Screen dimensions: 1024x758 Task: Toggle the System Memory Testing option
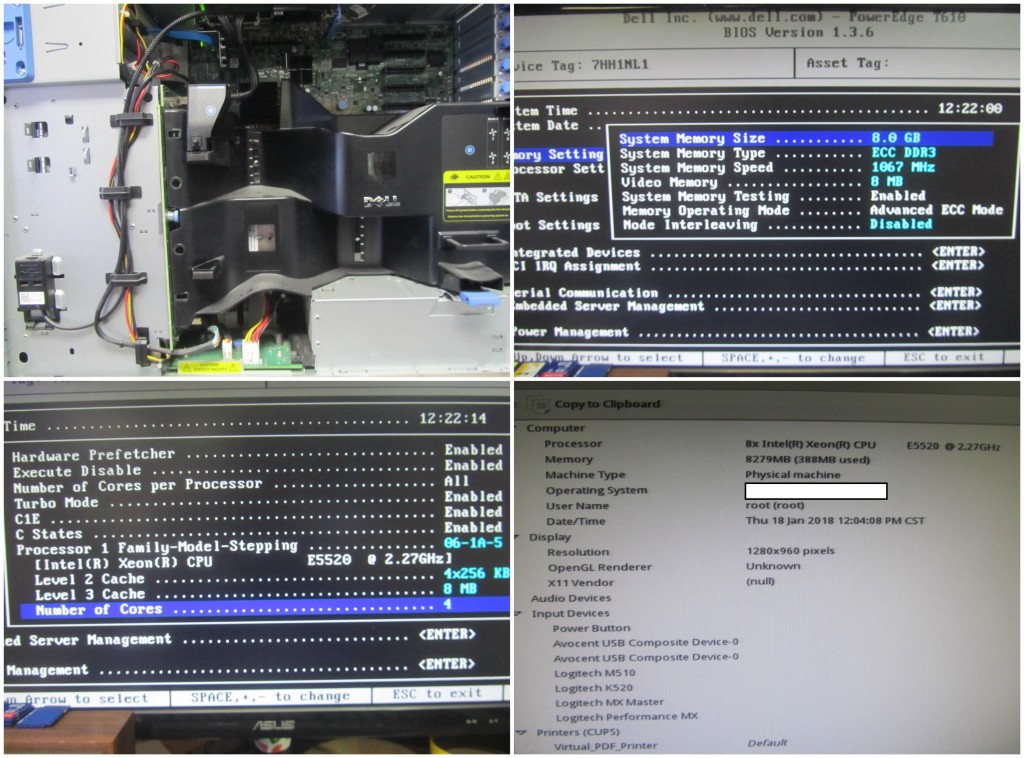coord(773,197)
